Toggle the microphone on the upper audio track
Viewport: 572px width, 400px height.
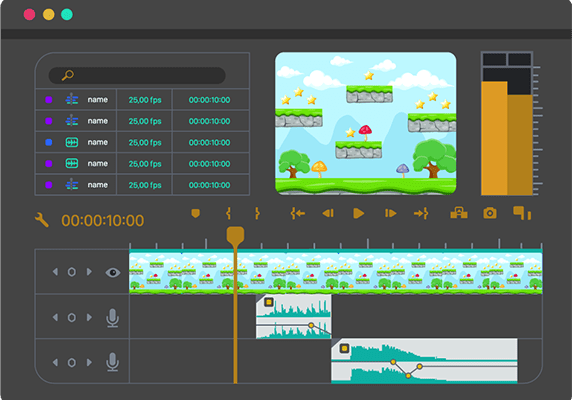pos(112,318)
